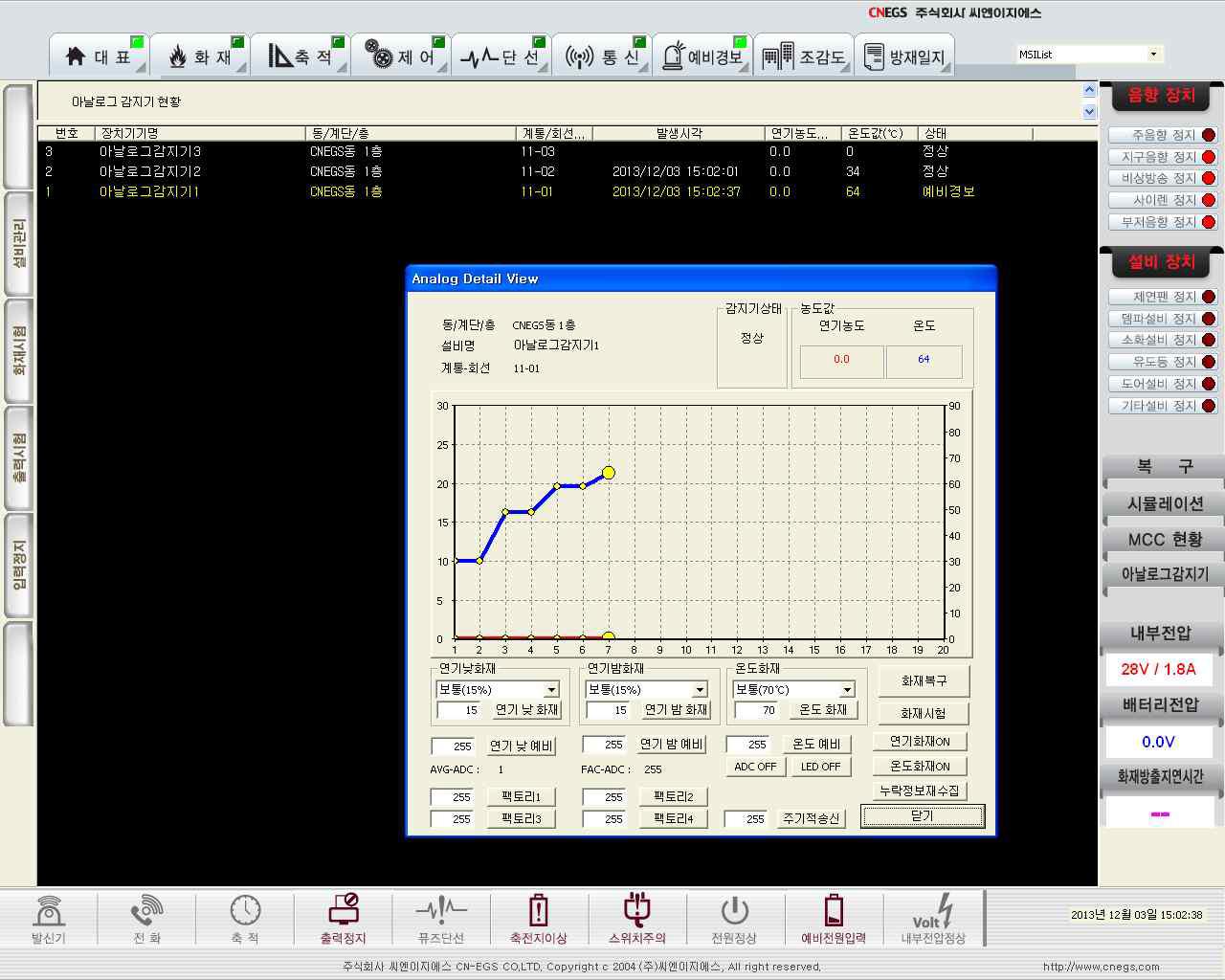Screen dimensions: 1225x980
Task: Click the list header scroll-down arrow
Action: 1089,111
